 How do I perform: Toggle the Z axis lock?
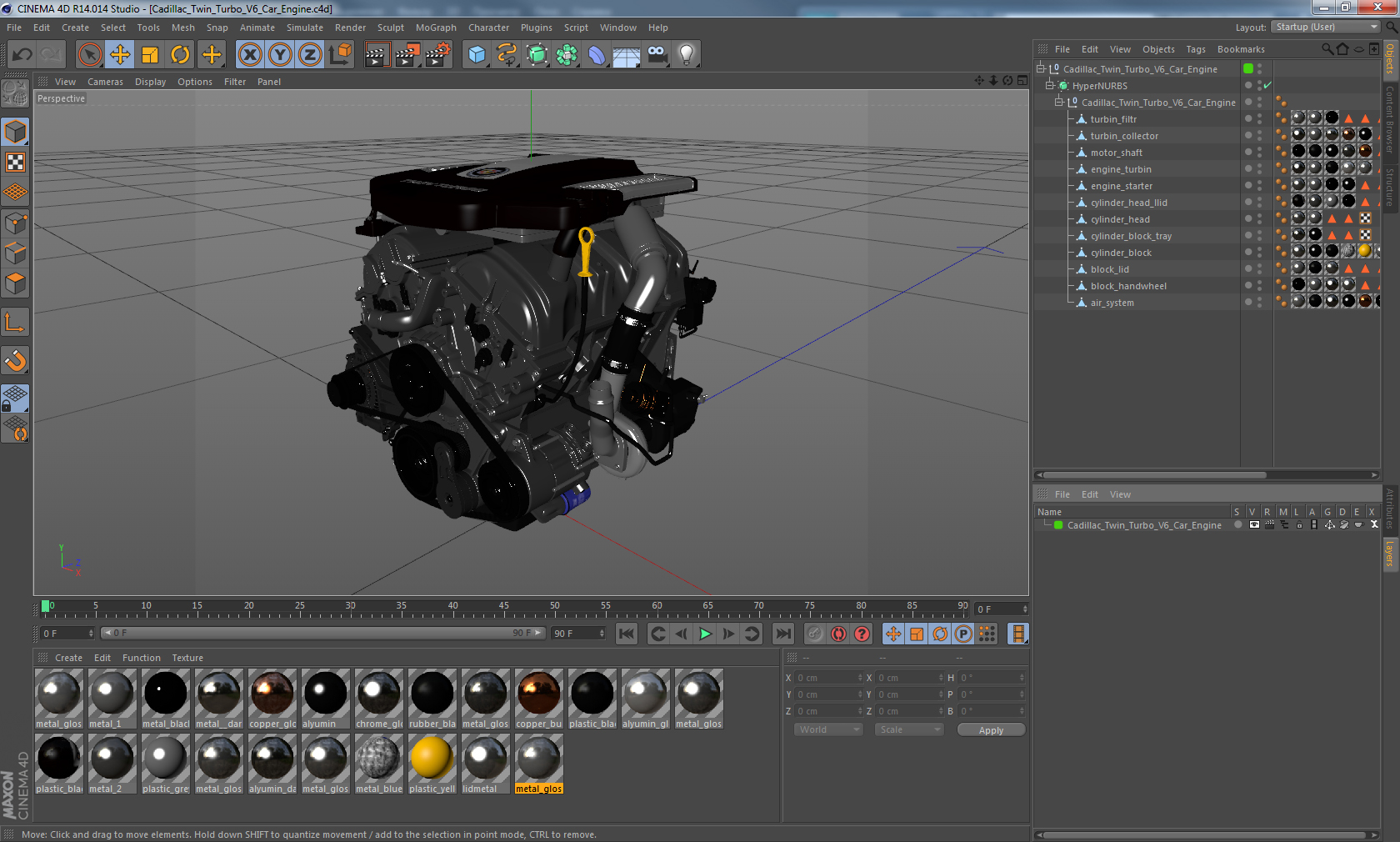pos(310,55)
